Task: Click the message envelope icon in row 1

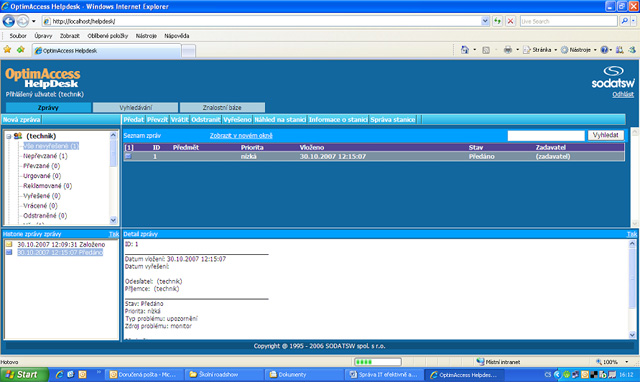Action: point(128,156)
